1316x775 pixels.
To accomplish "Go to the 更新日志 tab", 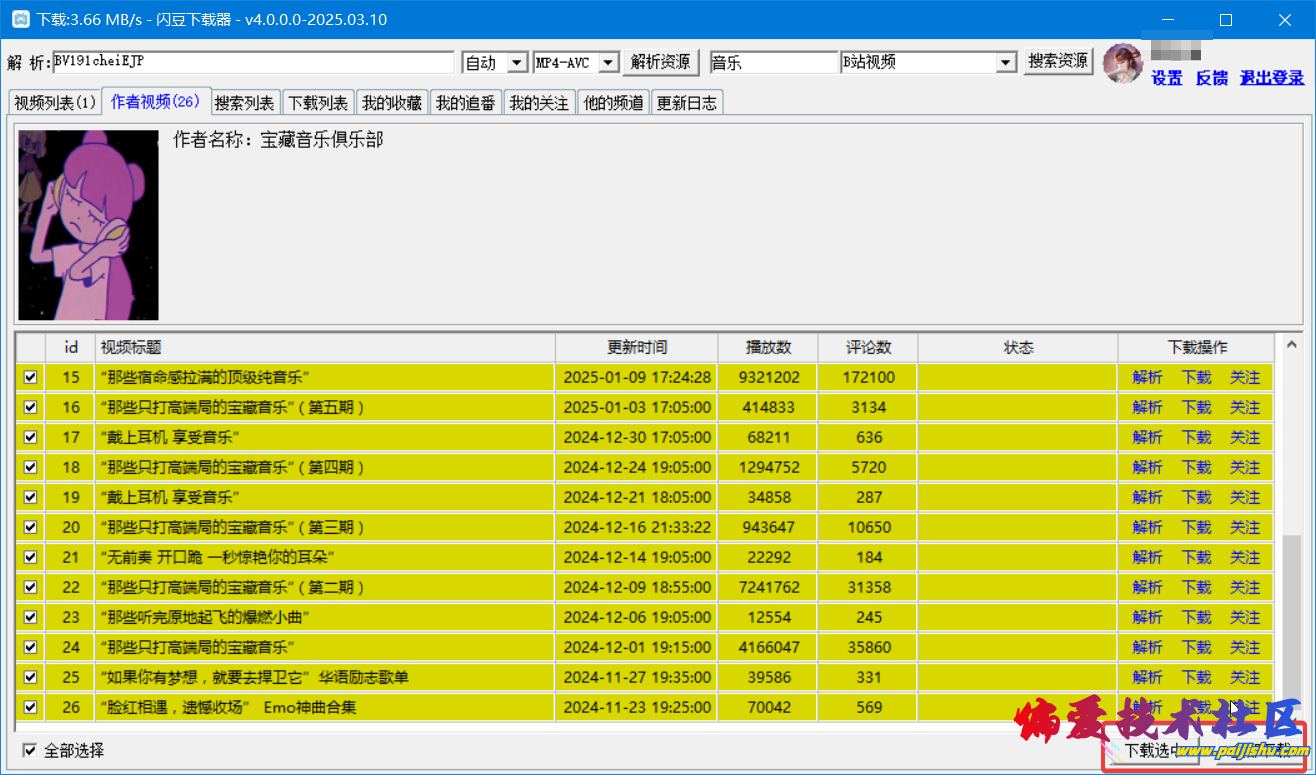I will pyautogui.click(x=686, y=103).
